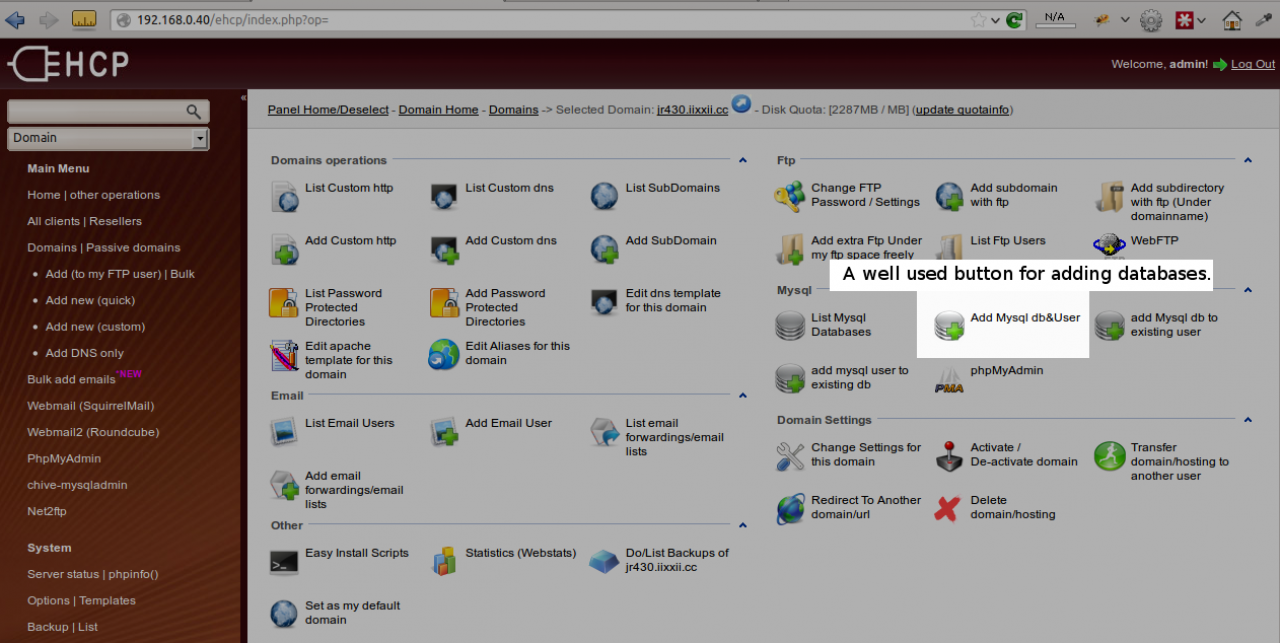The image size is (1280, 643).
Task: Click Delete domain/hosting red X icon
Action: point(947,509)
